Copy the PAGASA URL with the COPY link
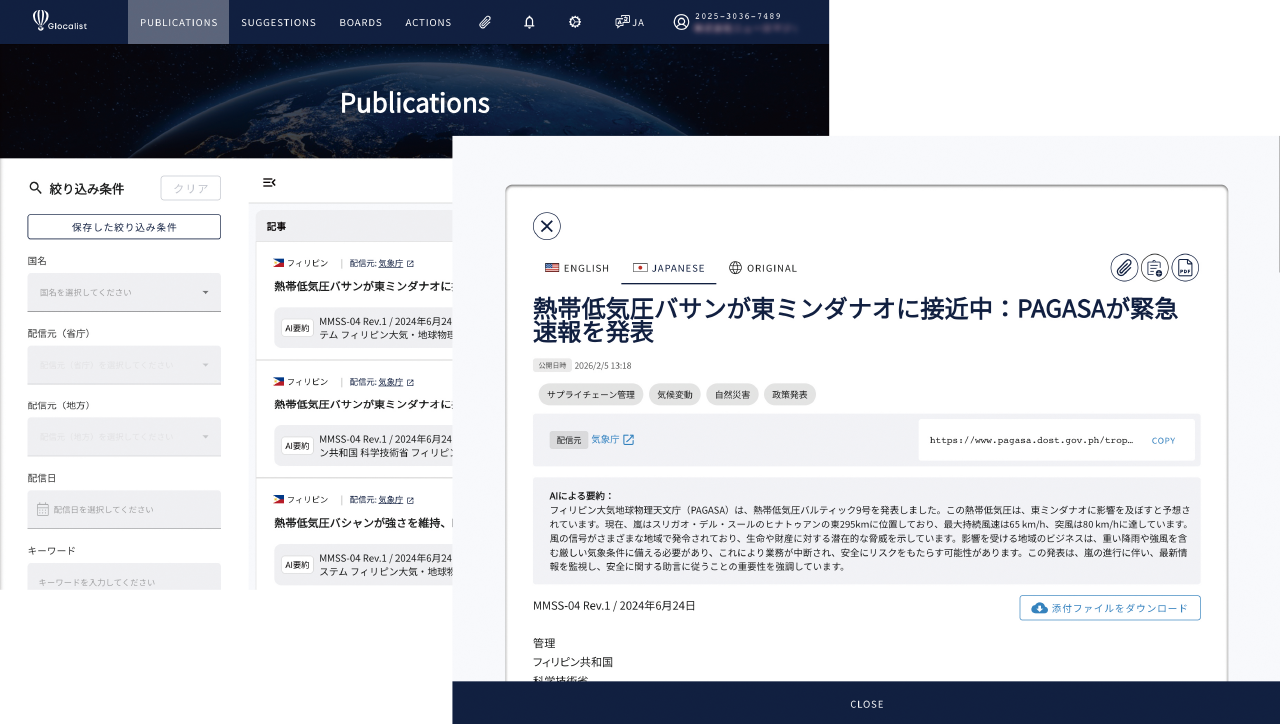 pyautogui.click(x=1163, y=439)
